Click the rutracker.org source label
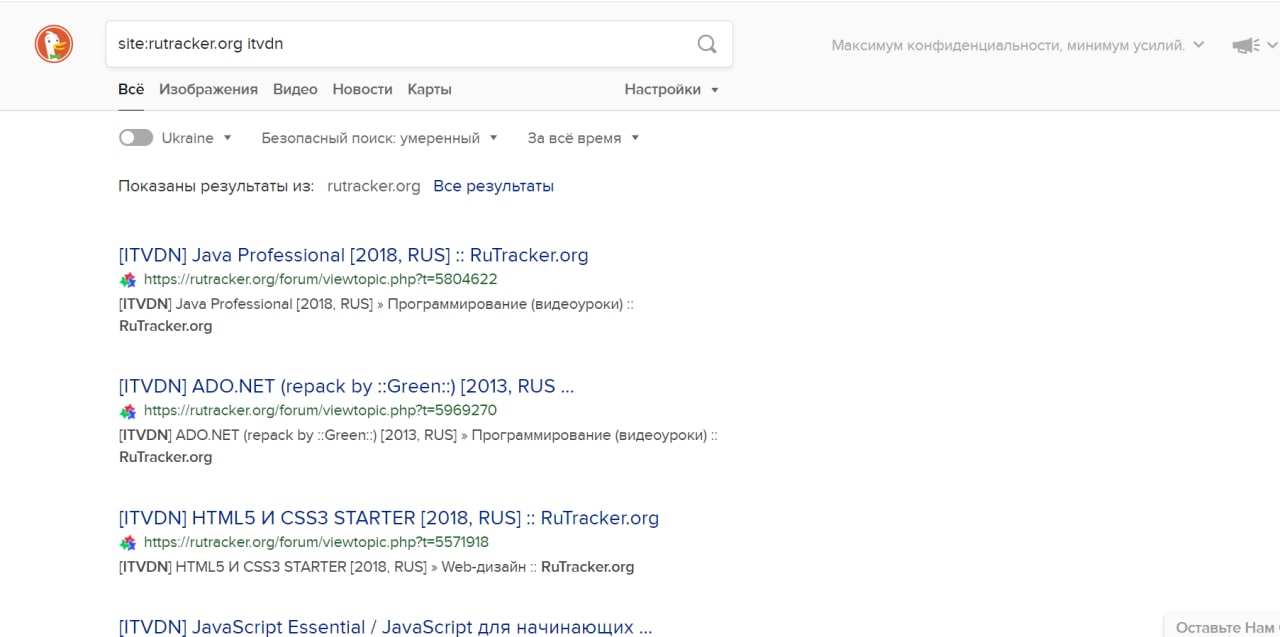The image size is (1280, 637). pyautogui.click(x=373, y=186)
